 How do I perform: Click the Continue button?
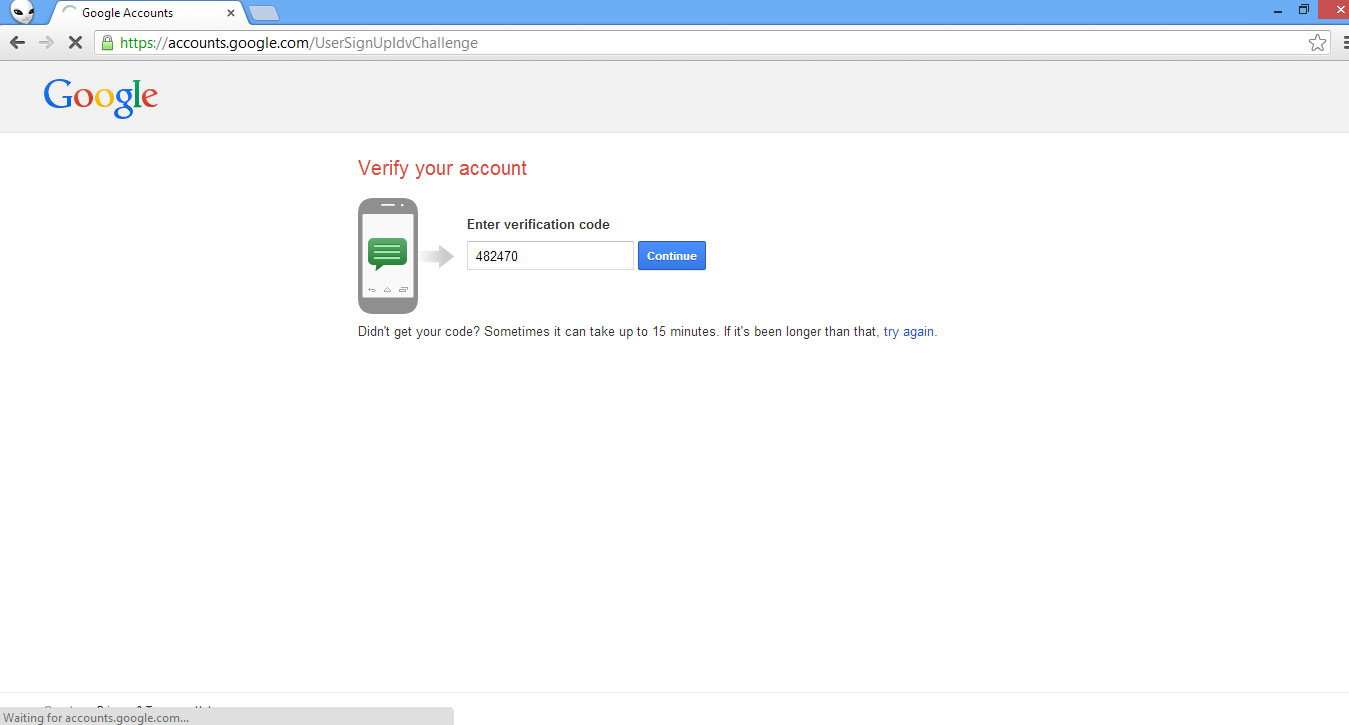(672, 256)
